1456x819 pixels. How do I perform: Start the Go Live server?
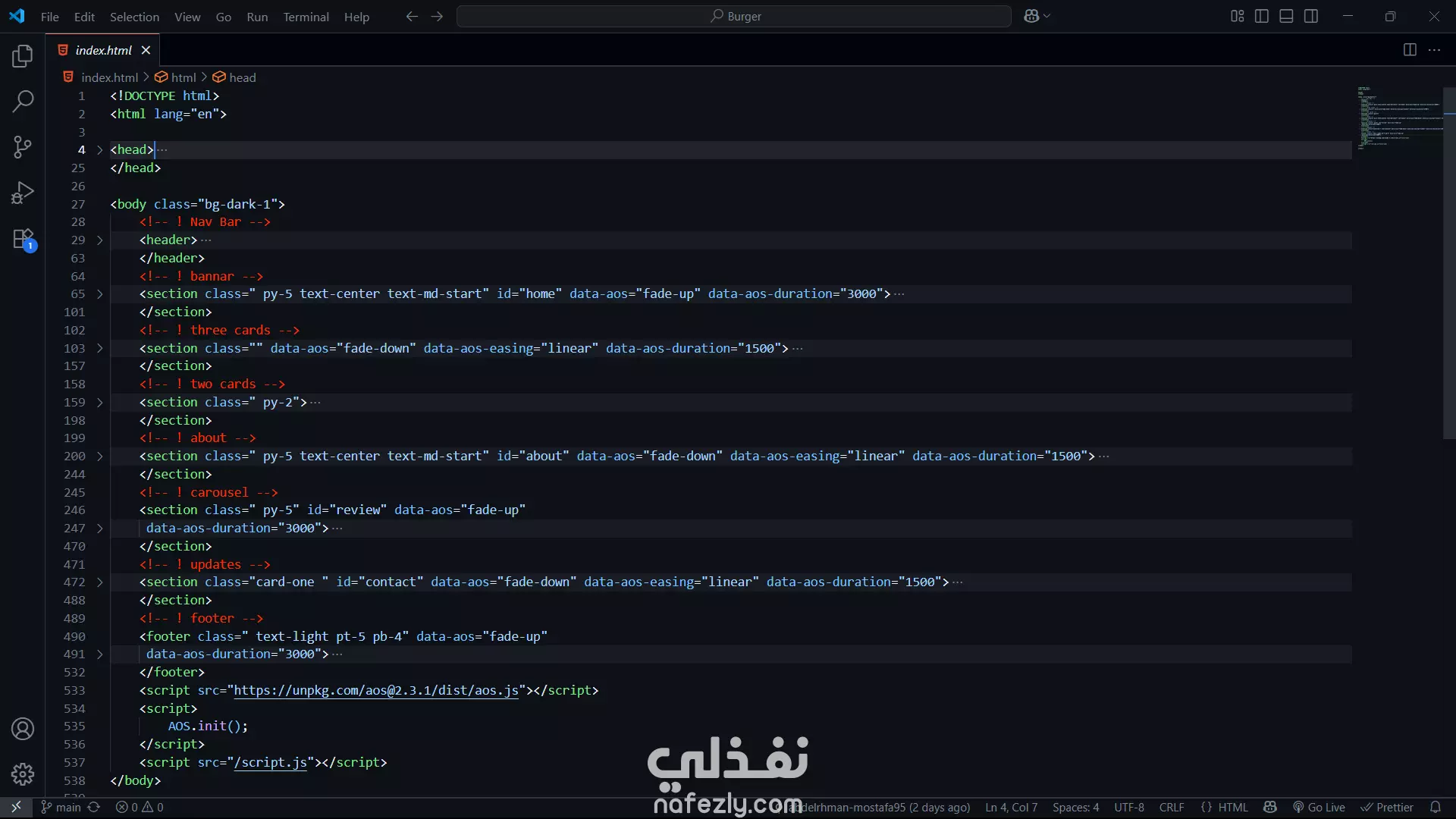point(1319,807)
